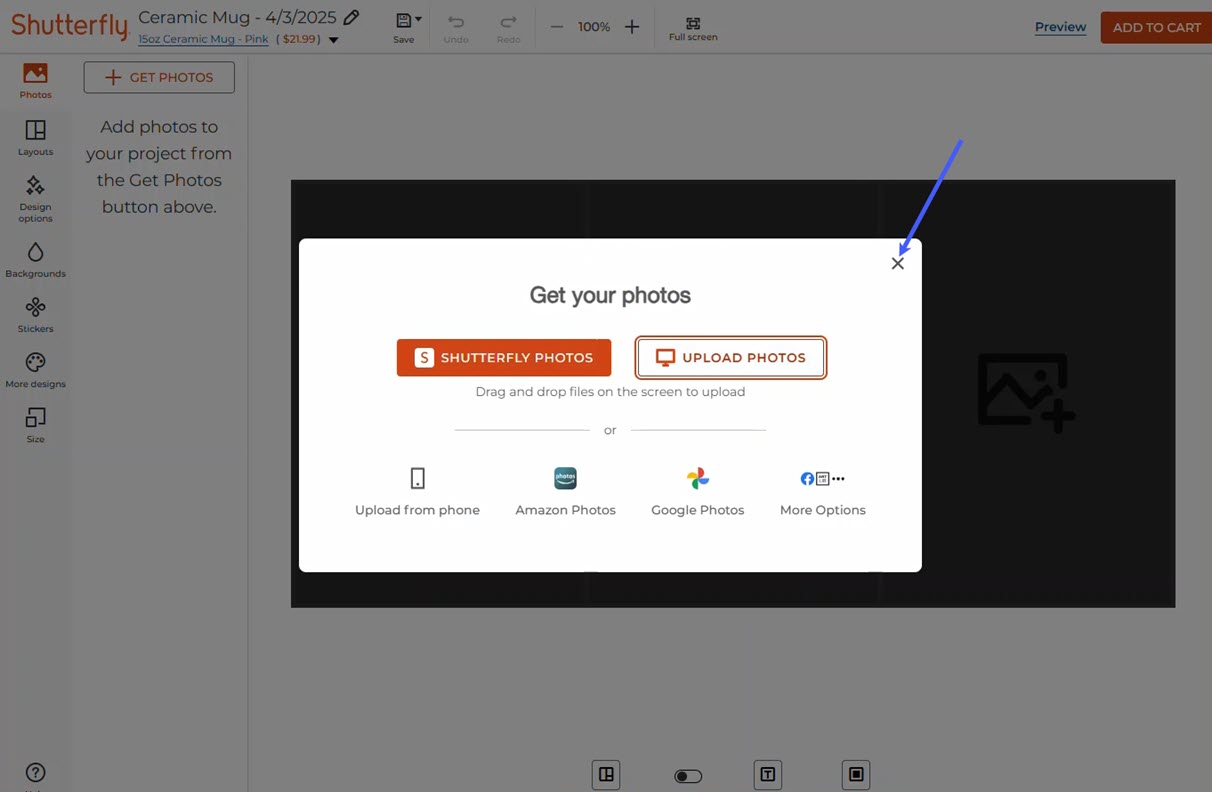The image size is (1212, 792).
Task: Choose Upload from phone option
Action: [417, 493]
